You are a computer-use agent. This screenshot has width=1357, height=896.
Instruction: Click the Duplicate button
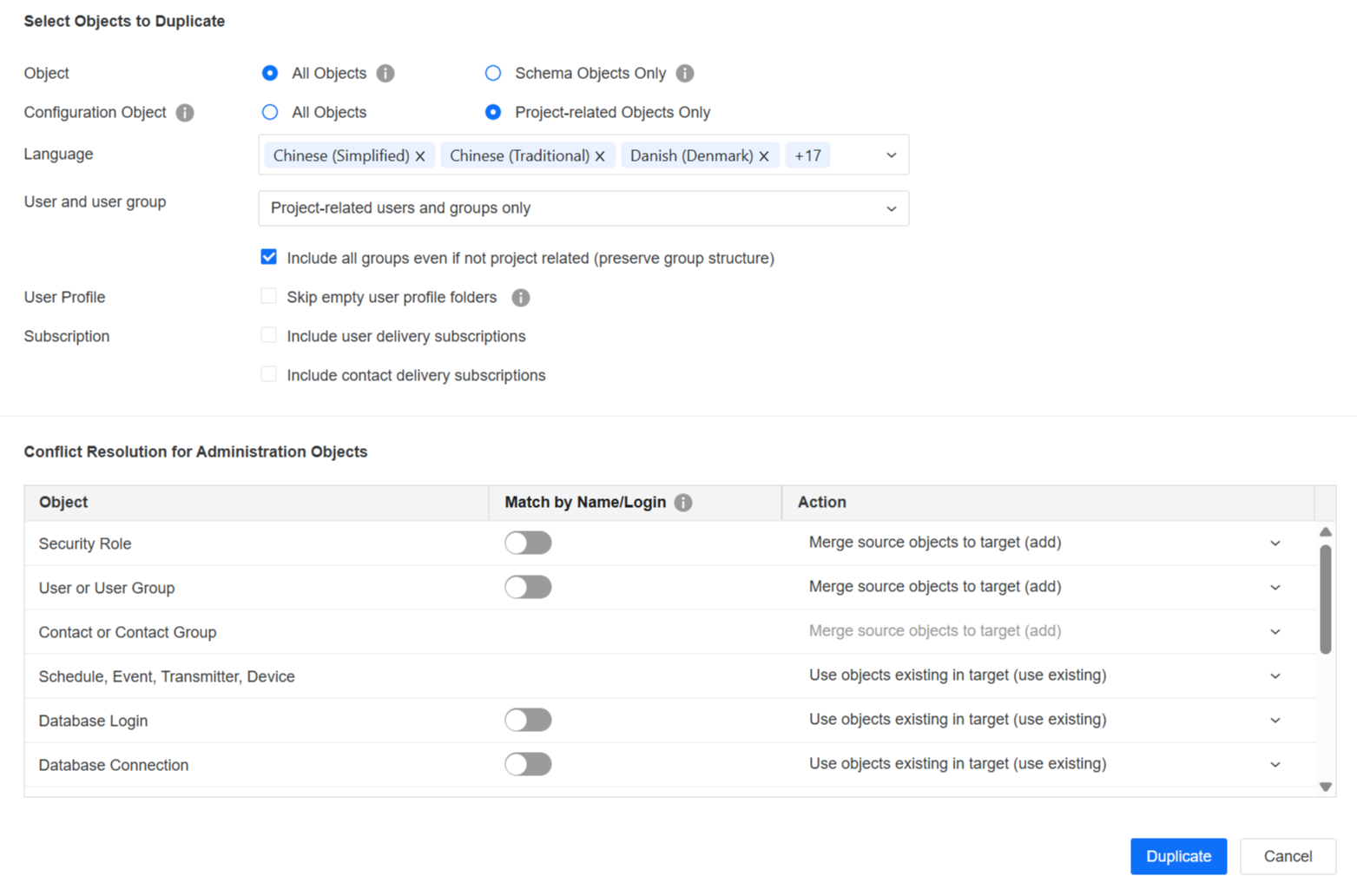1178,856
